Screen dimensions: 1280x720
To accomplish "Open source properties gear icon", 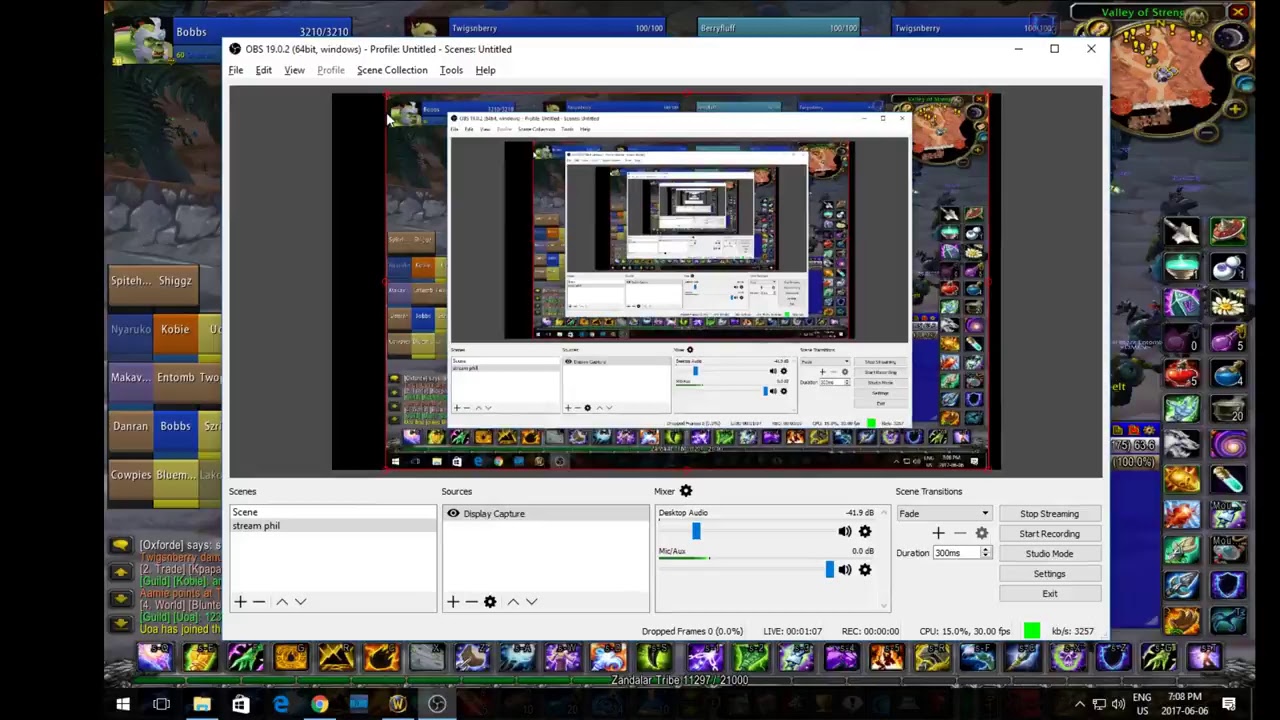I will pyautogui.click(x=490, y=602).
